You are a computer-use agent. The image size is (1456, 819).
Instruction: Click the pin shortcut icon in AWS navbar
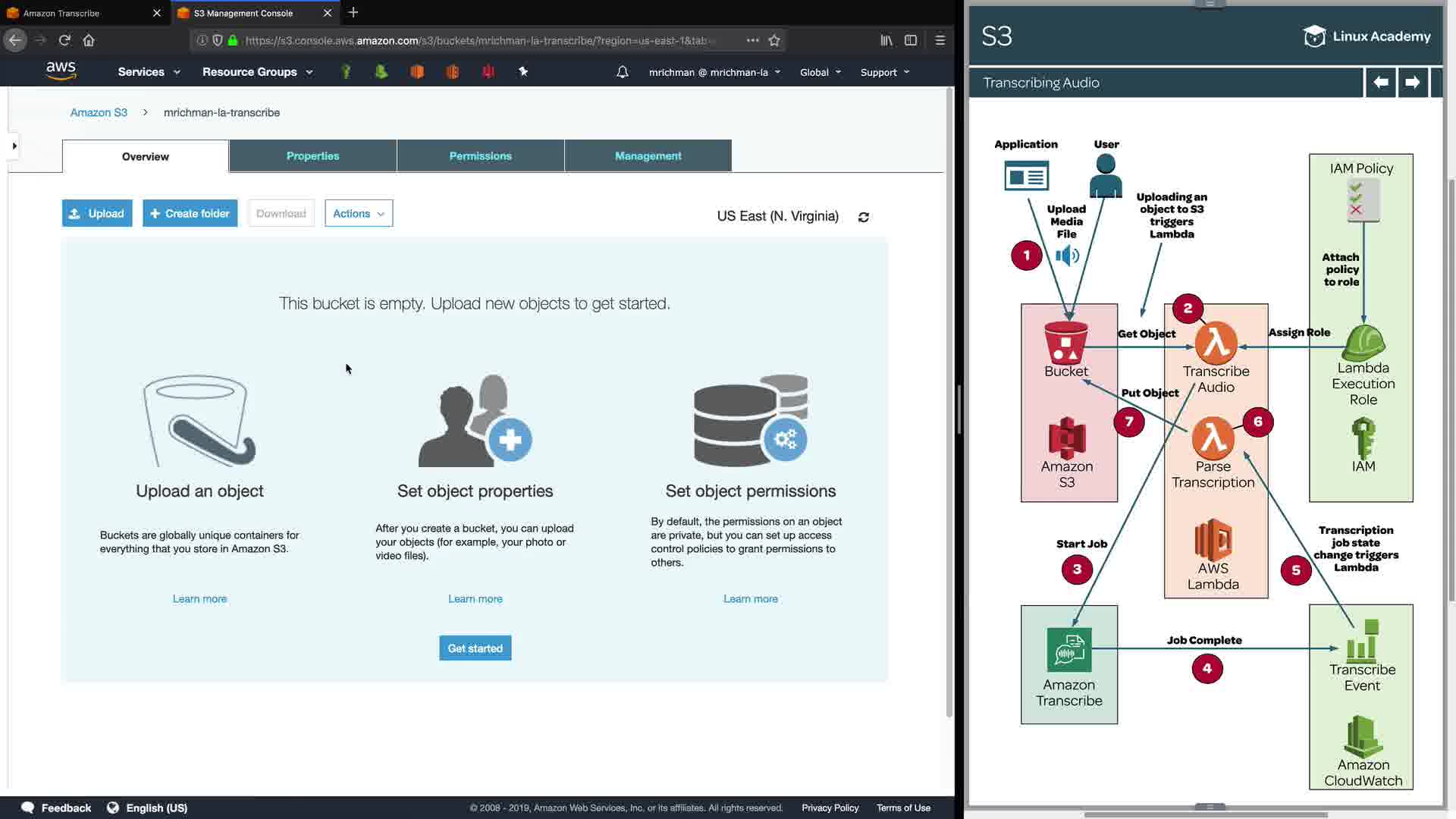(523, 71)
